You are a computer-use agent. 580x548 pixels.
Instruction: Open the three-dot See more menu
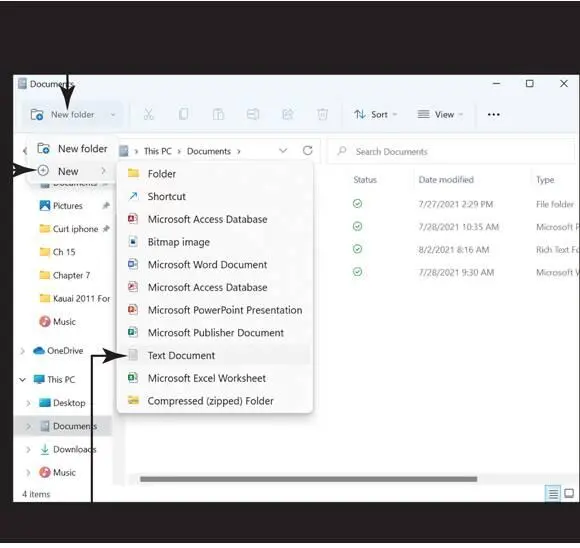point(494,115)
